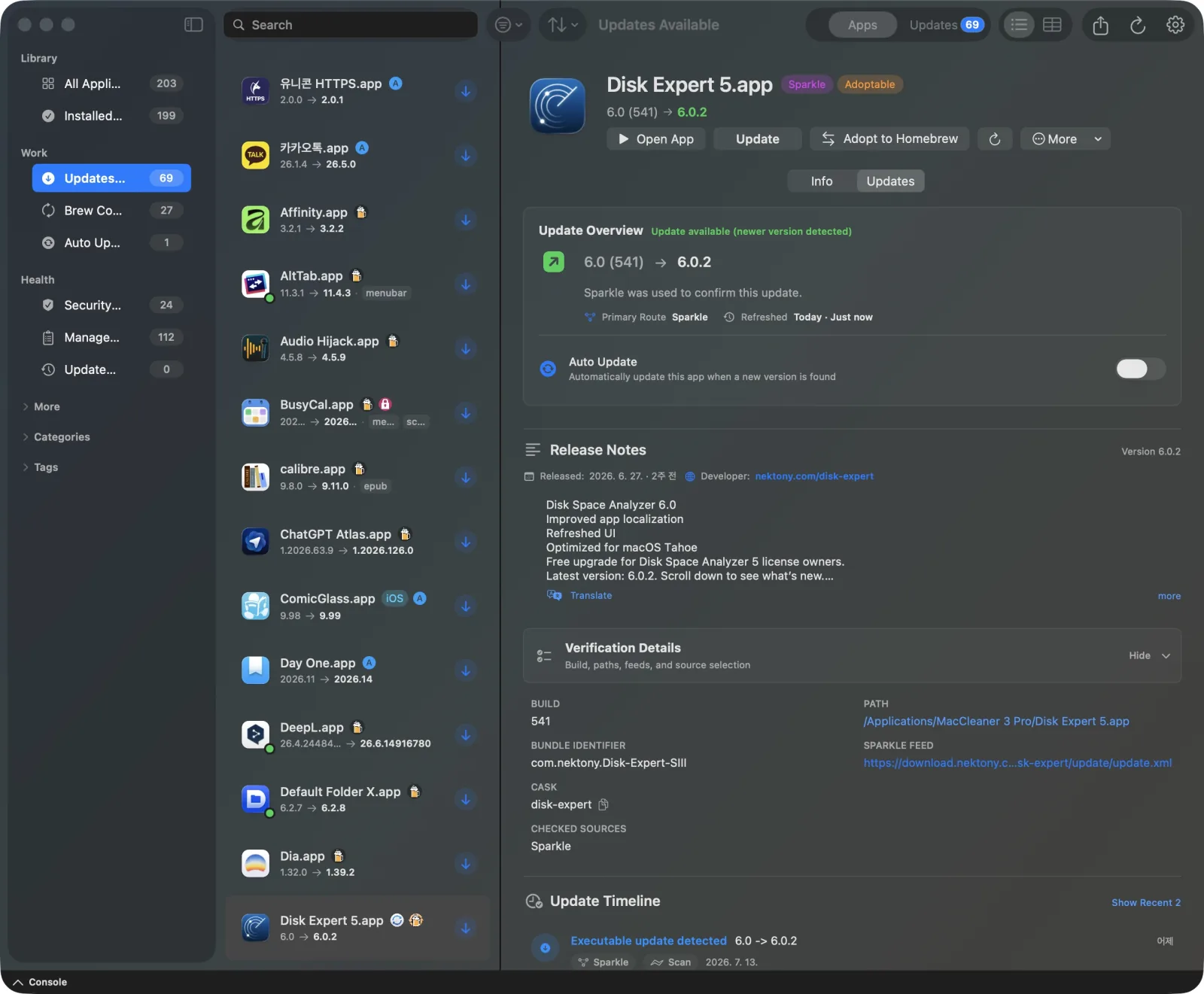Select the Apps segment
The height and width of the screenshot is (994, 1204).
point(862,25)
